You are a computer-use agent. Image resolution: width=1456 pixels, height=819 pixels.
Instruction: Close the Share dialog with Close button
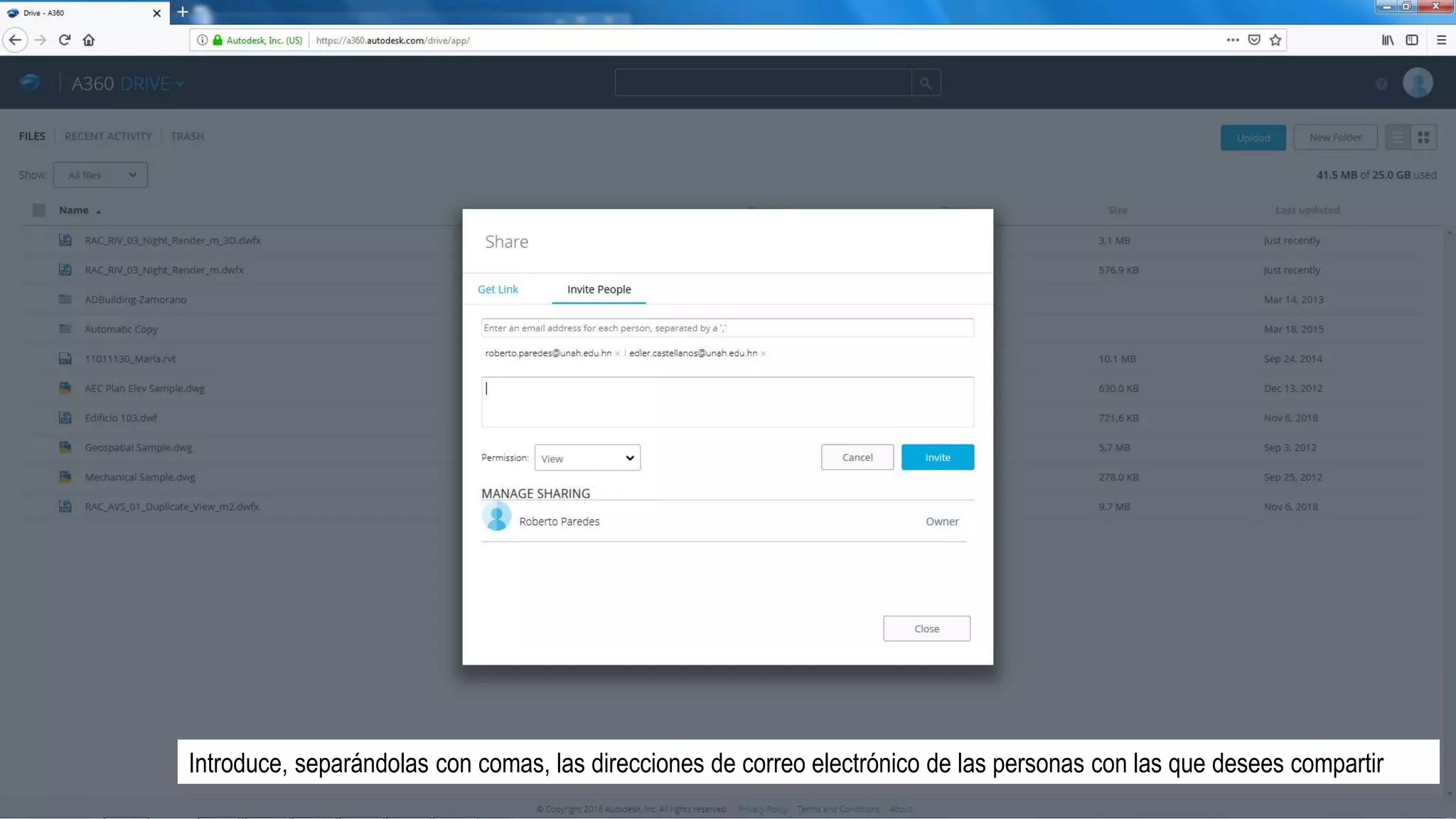click(x=926, y=628)
